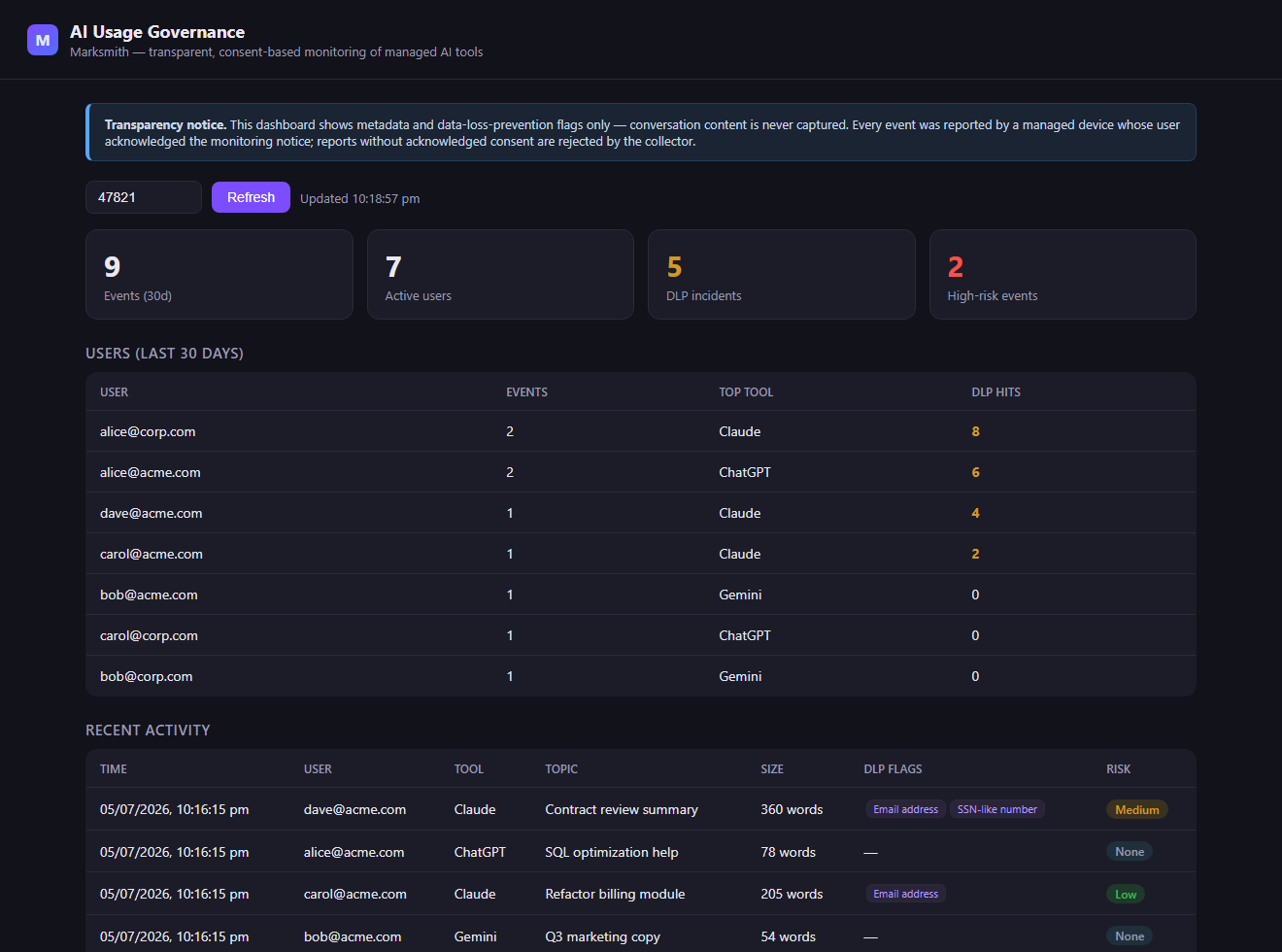The height and width of the screenshot is (952, 1282).
Task: Click the TOP TOOL column header
Action: point(746,392)
